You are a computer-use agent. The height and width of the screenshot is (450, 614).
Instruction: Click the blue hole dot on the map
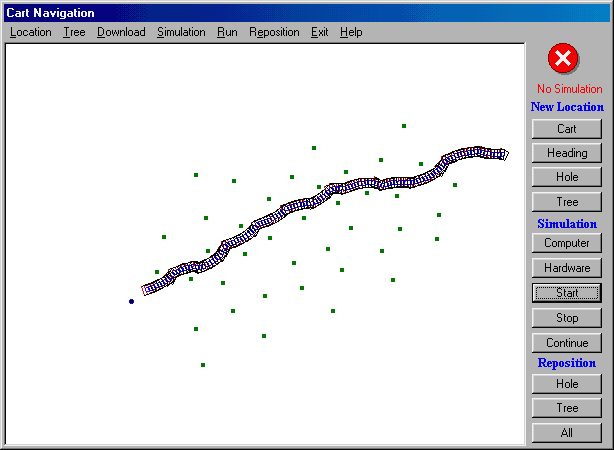pos(132,301)
